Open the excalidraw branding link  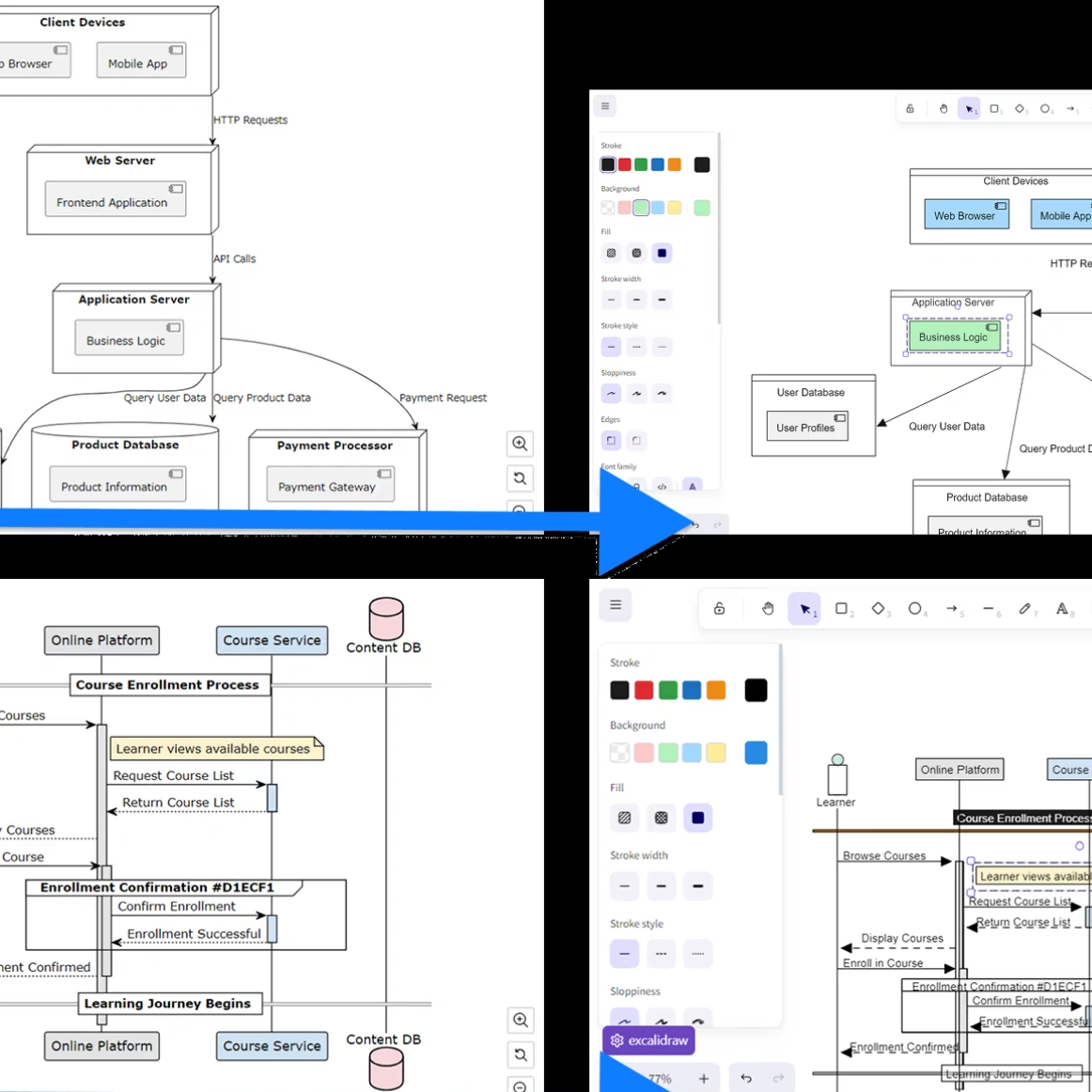pos(648,1040)
